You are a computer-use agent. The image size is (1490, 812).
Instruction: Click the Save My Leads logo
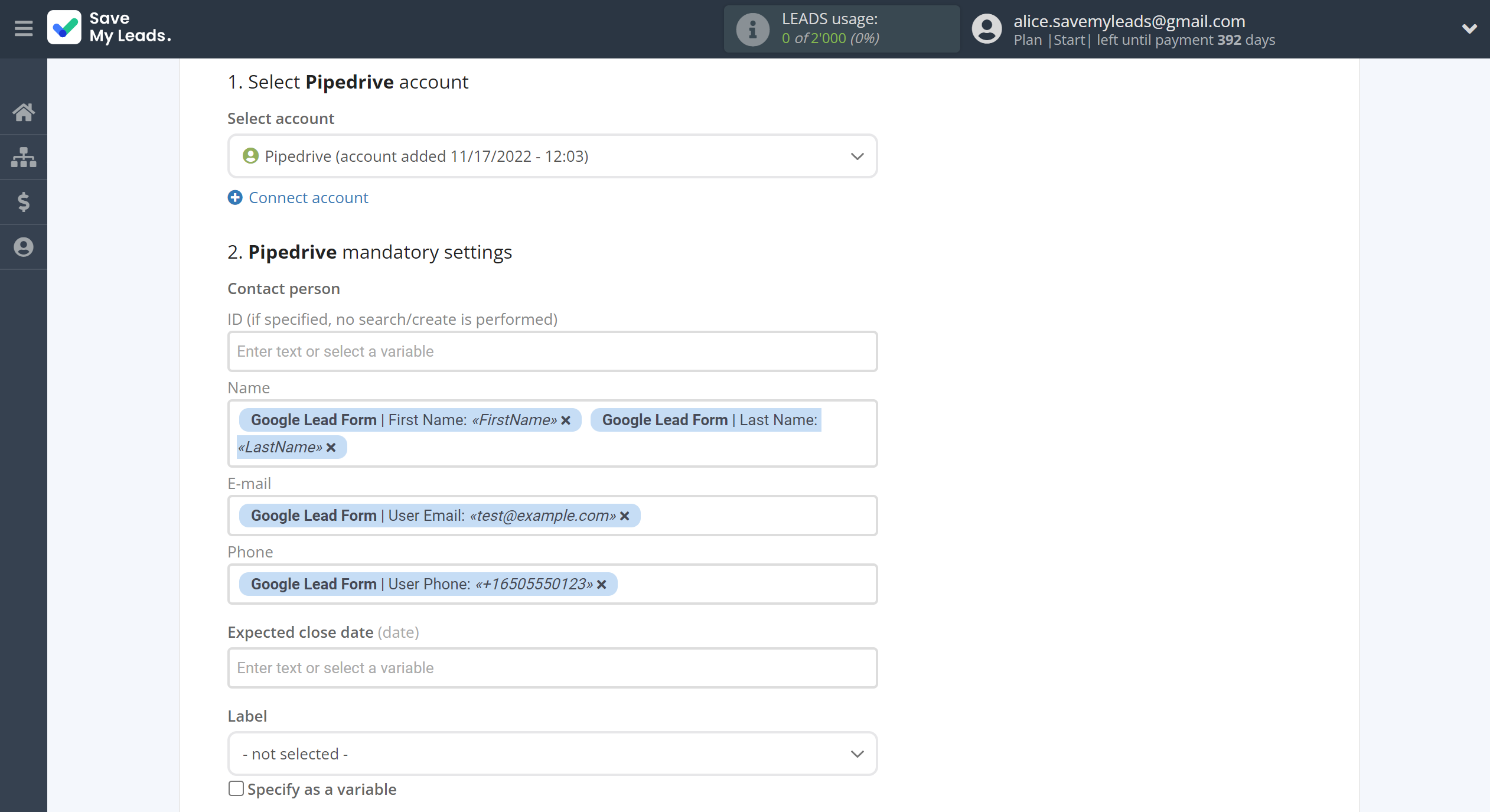110,27
